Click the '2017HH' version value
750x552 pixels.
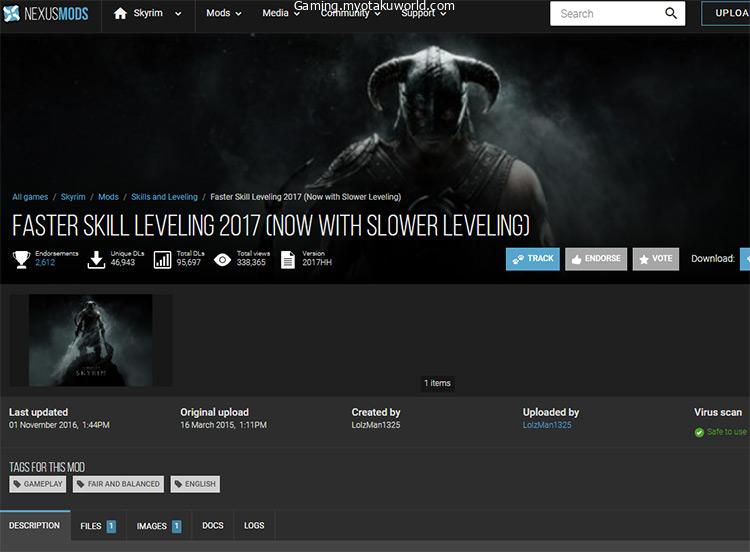[x=317, y=263]
